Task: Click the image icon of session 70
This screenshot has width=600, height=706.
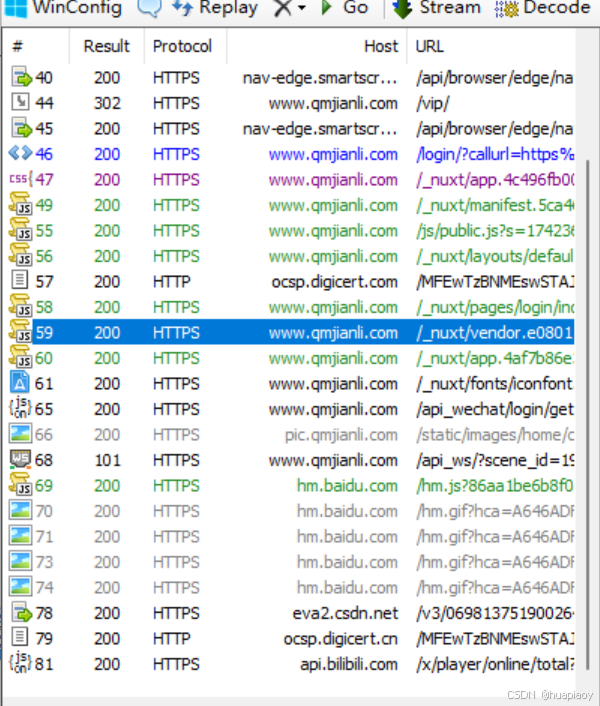Action: (20, 510)
